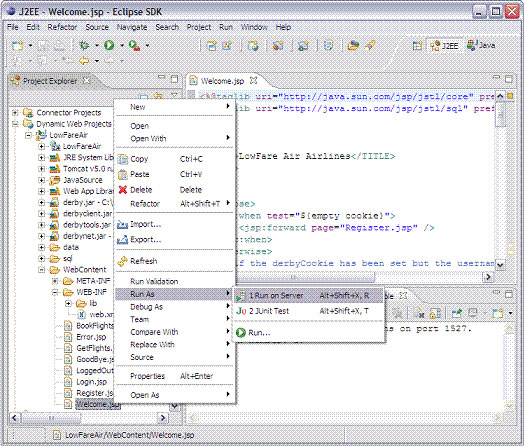
Task: Click Project Explorer horizontal scrollbar right arrow
Action: click(163, 418)
